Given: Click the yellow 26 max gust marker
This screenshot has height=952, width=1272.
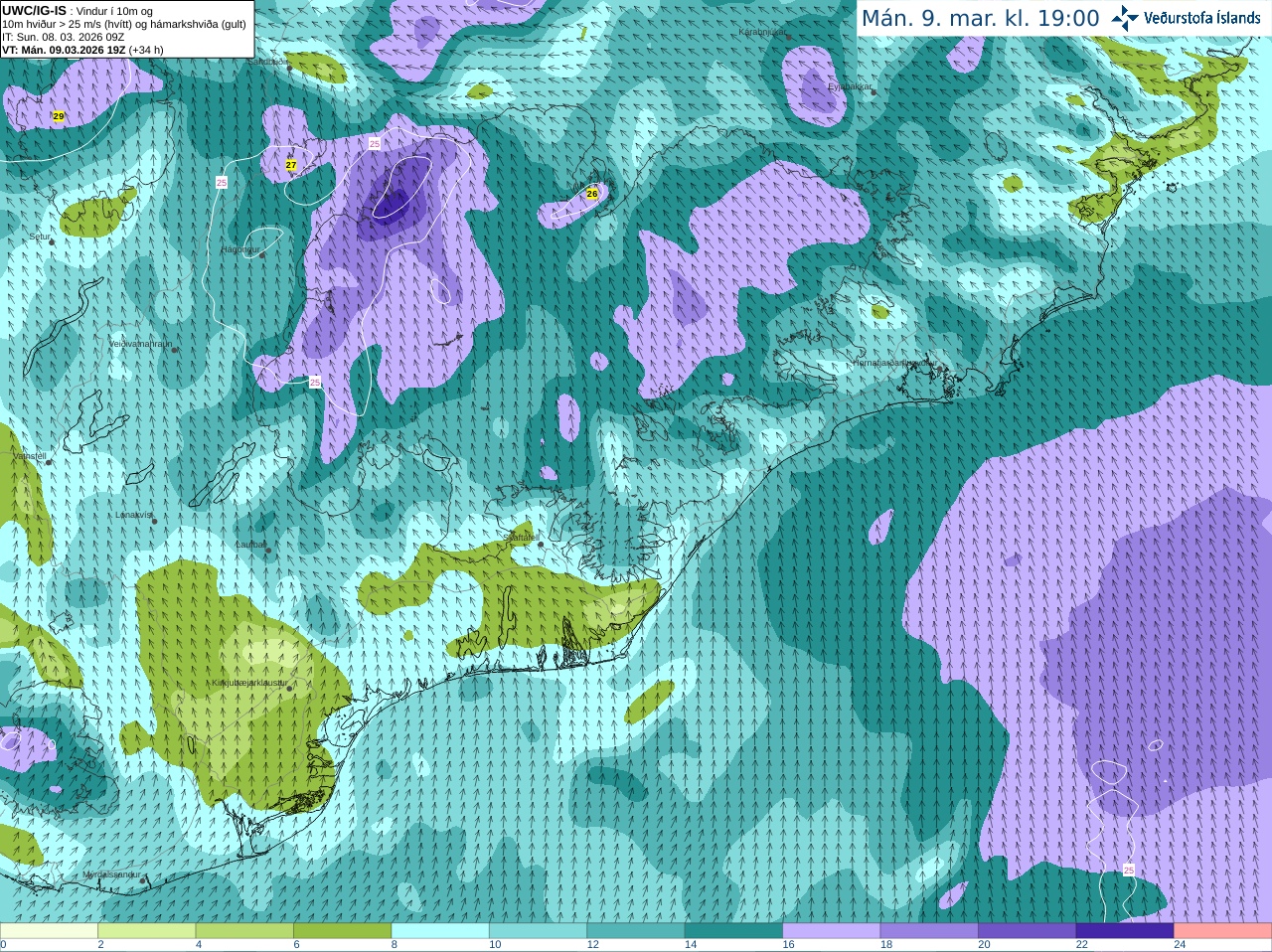Looking at the screenshot, I should [x=592, y=194].
